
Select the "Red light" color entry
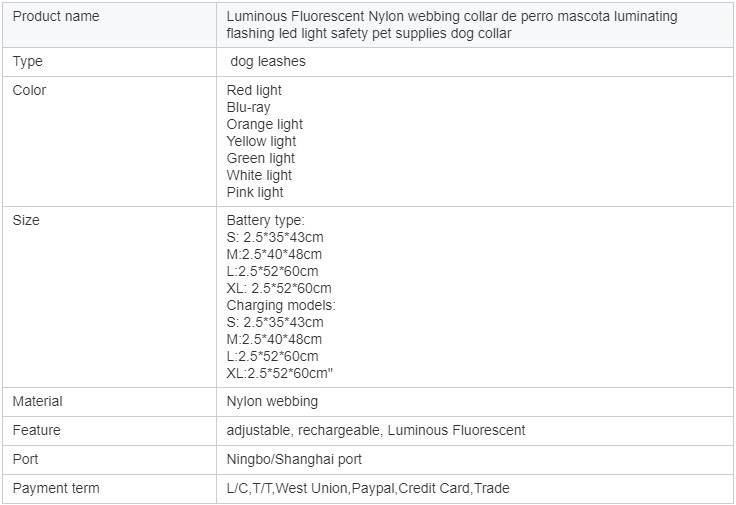[x=254, y=90]
